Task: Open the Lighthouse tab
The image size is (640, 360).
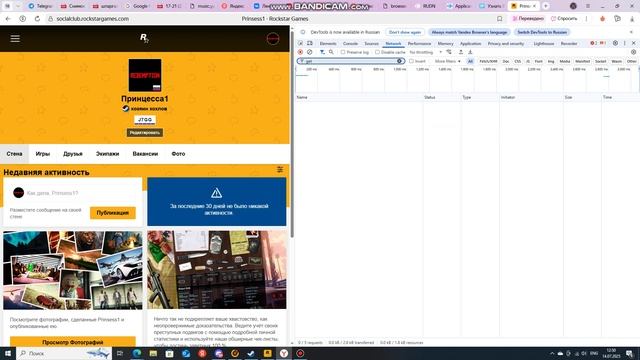Action: coord(544,43)
